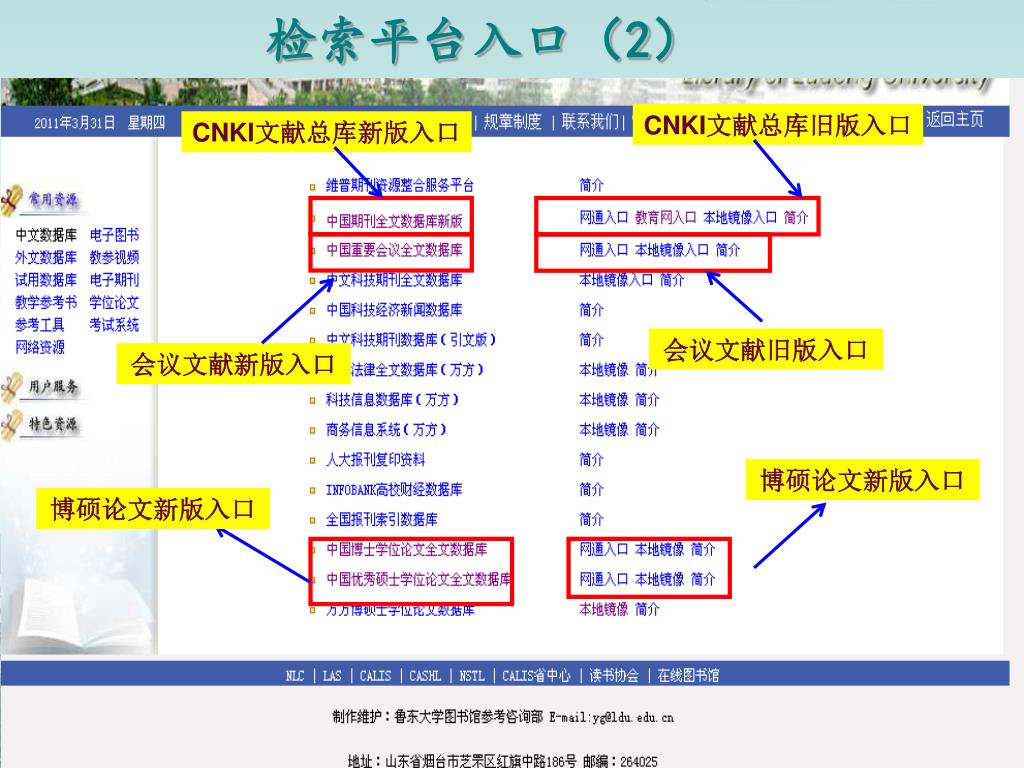Open CASHL footer link
The height and width of the screenshot is (768, 1024).
coord(424,676)
